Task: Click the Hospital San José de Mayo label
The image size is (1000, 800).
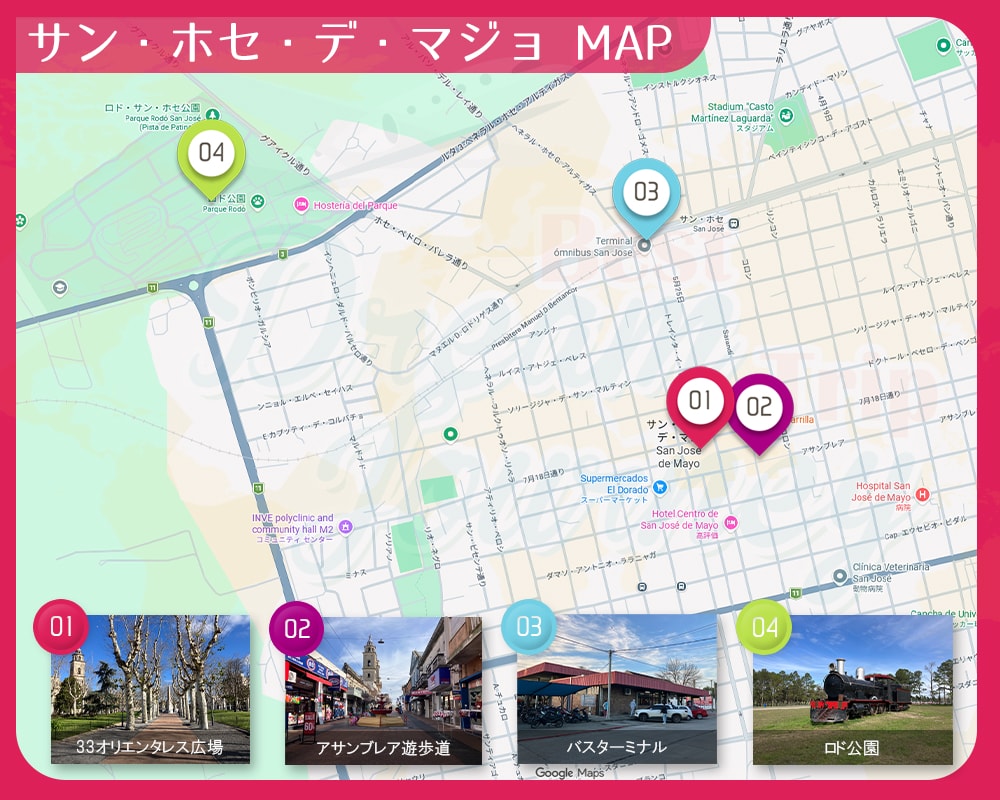Action: [882, 495]
